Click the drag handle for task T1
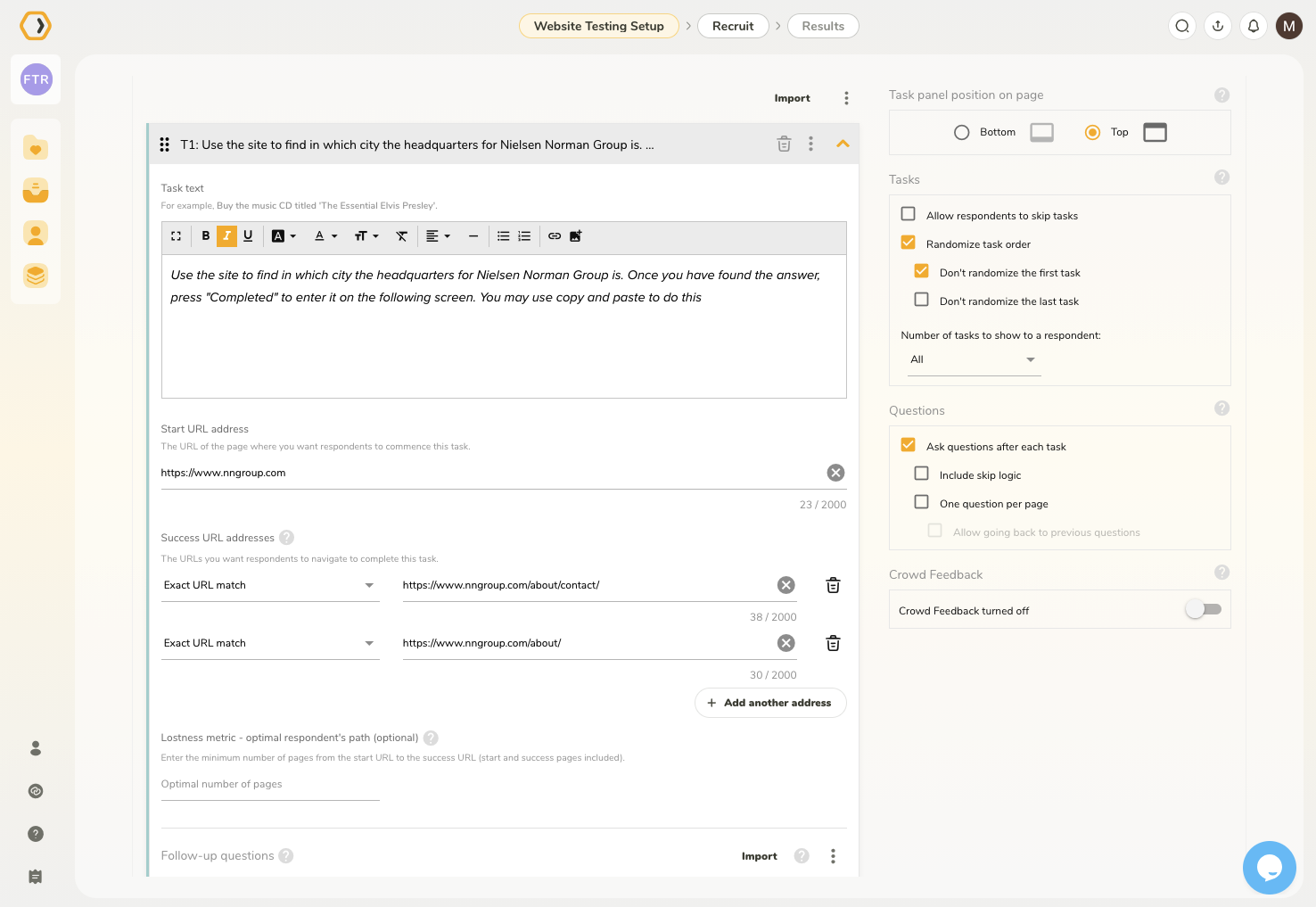This screenshot has width=1316, height=907. tap(164, 144)
